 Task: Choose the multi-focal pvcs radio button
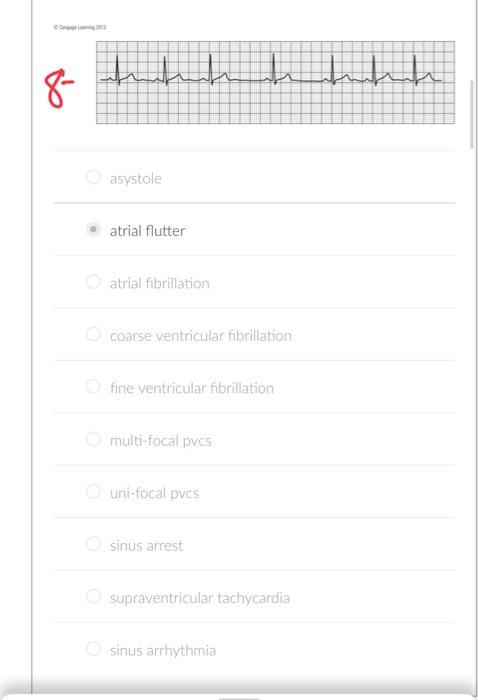point(93,439)
